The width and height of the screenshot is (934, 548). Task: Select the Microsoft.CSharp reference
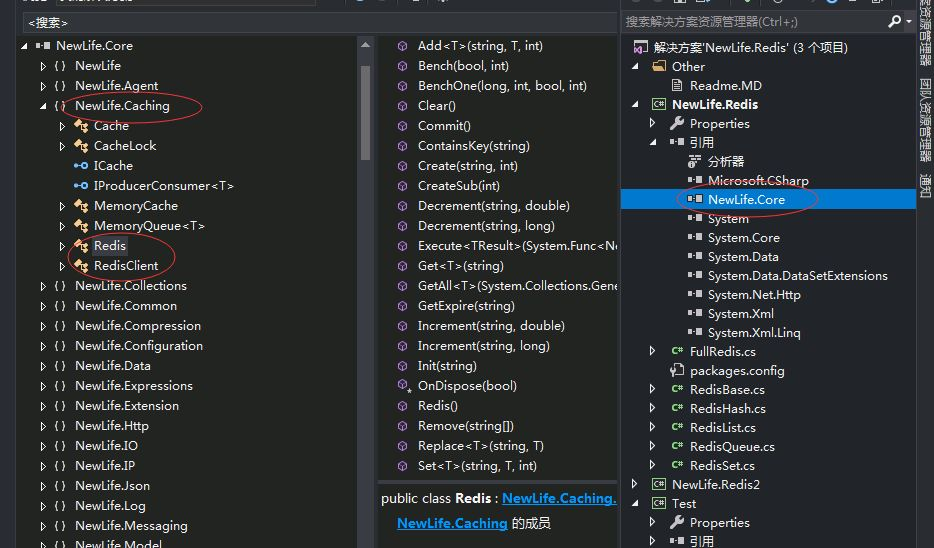(758, 180)
